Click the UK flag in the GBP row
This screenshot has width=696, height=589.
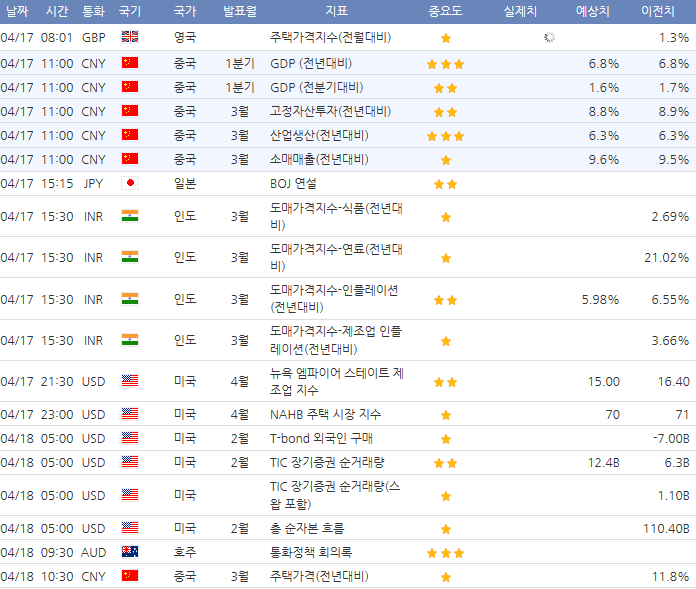tap(130, 37)
